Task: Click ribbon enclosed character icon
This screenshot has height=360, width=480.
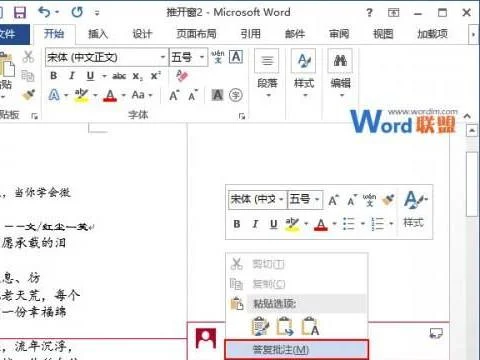Action: click(236, 96)
